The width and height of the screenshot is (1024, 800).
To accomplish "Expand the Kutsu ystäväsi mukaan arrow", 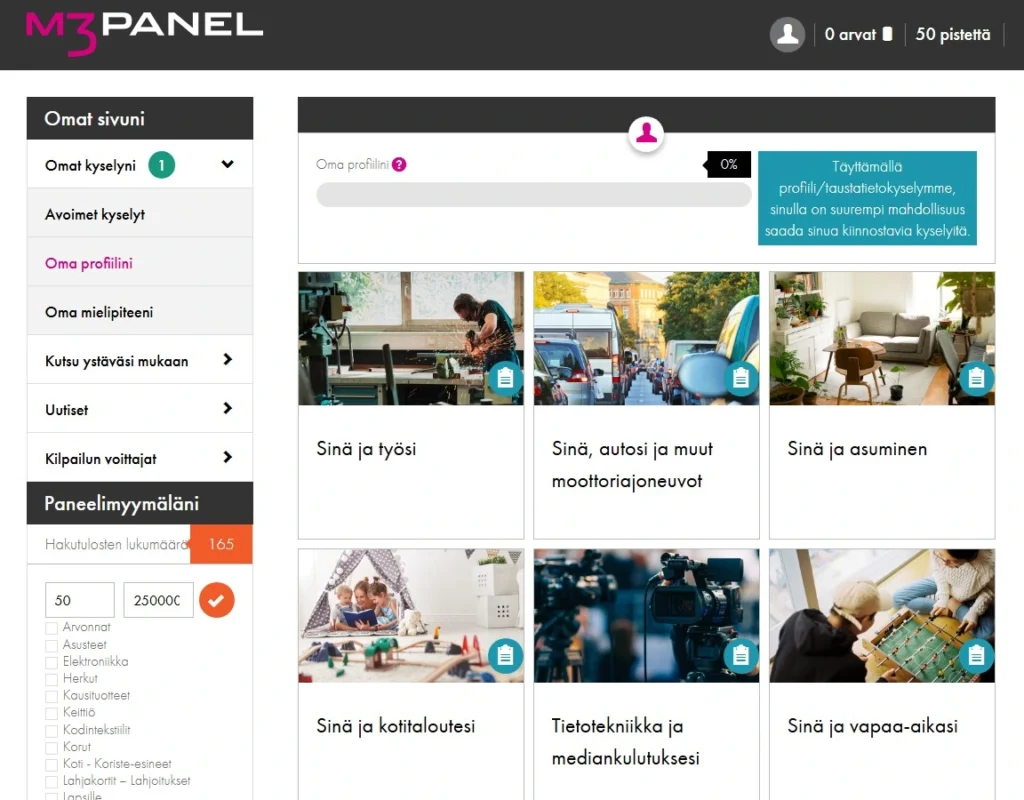I will [227, 359].
